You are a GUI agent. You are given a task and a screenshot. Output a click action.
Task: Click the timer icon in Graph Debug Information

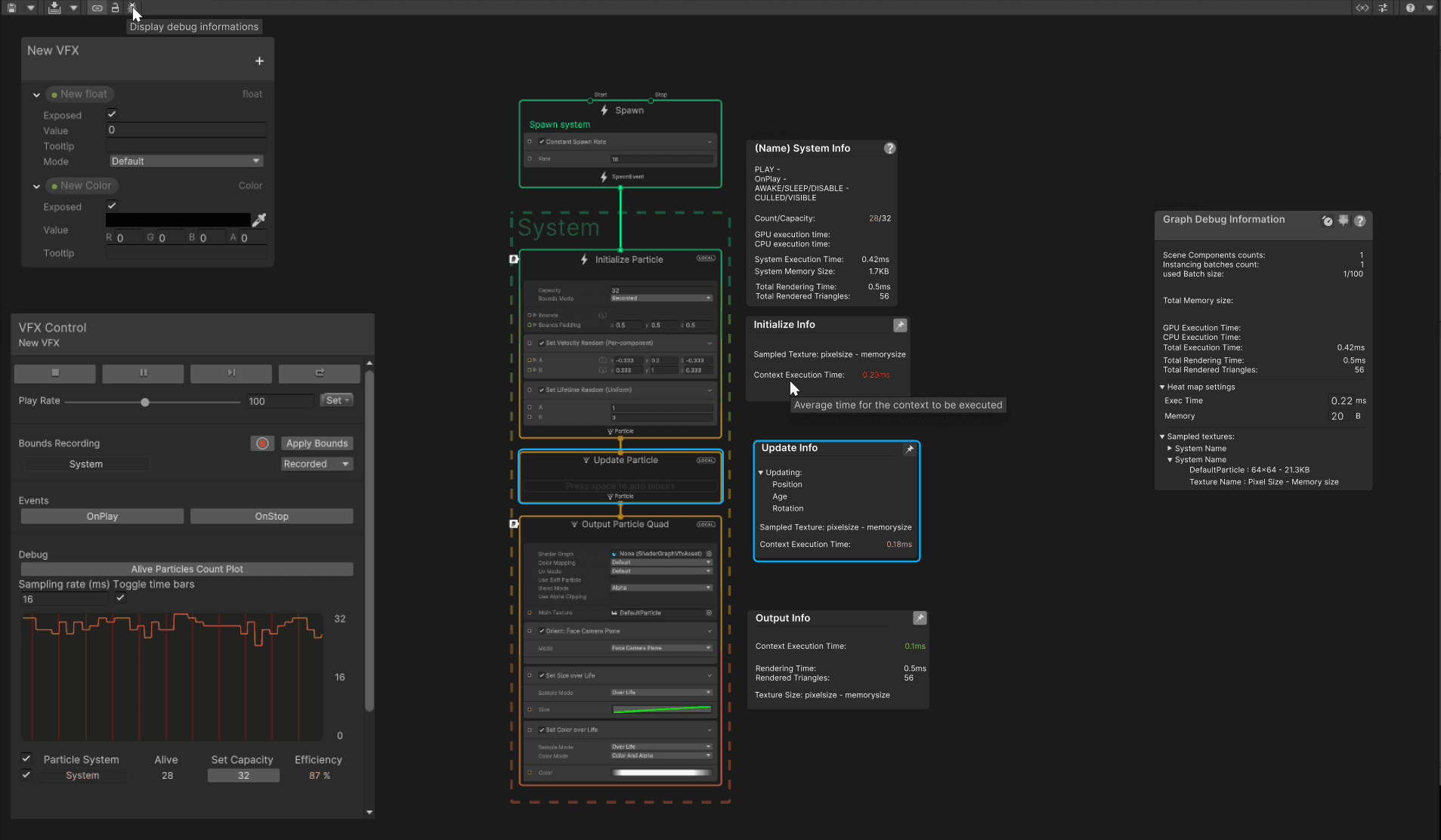coord(1328,221)
